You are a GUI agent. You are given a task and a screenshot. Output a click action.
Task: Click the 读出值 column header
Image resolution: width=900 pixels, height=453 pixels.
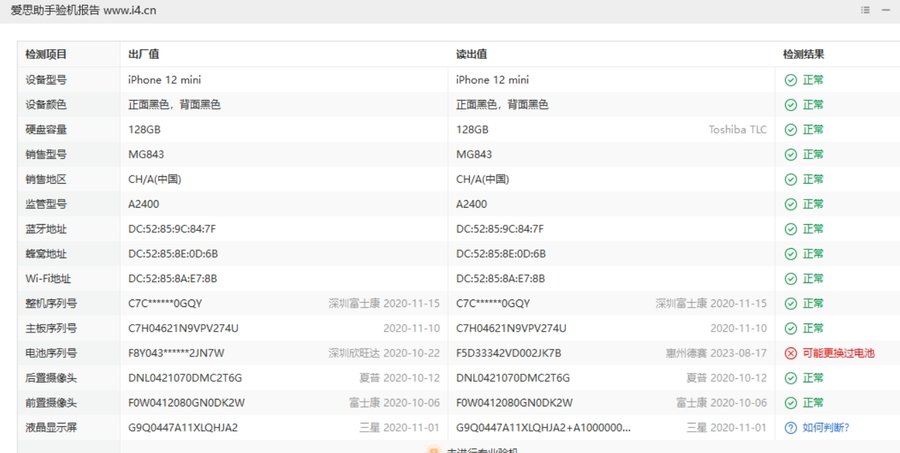(472, 55)
